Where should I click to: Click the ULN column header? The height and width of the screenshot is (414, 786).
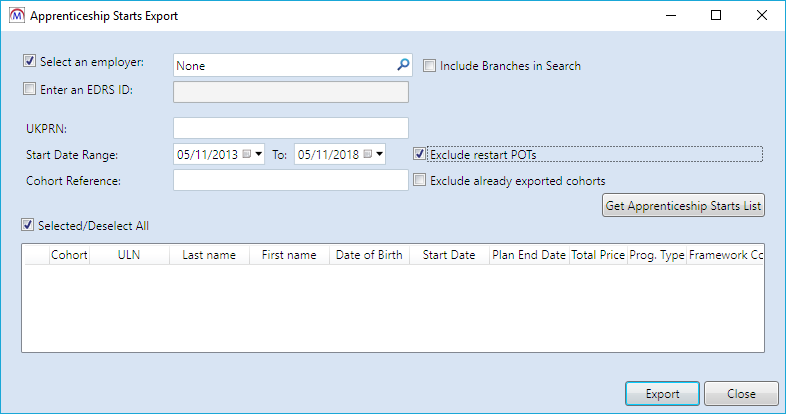point(128,255)
